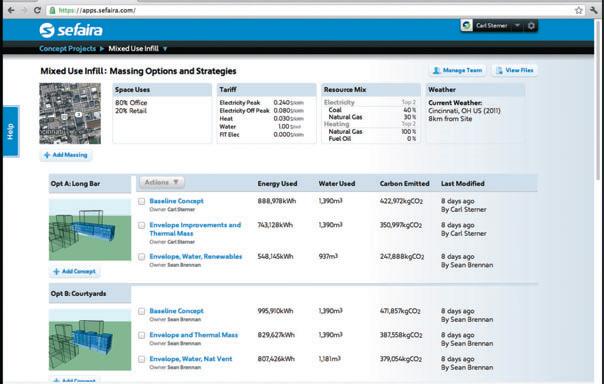Open Baseline Concept owned by Sean Brennan

click(176, 311)
